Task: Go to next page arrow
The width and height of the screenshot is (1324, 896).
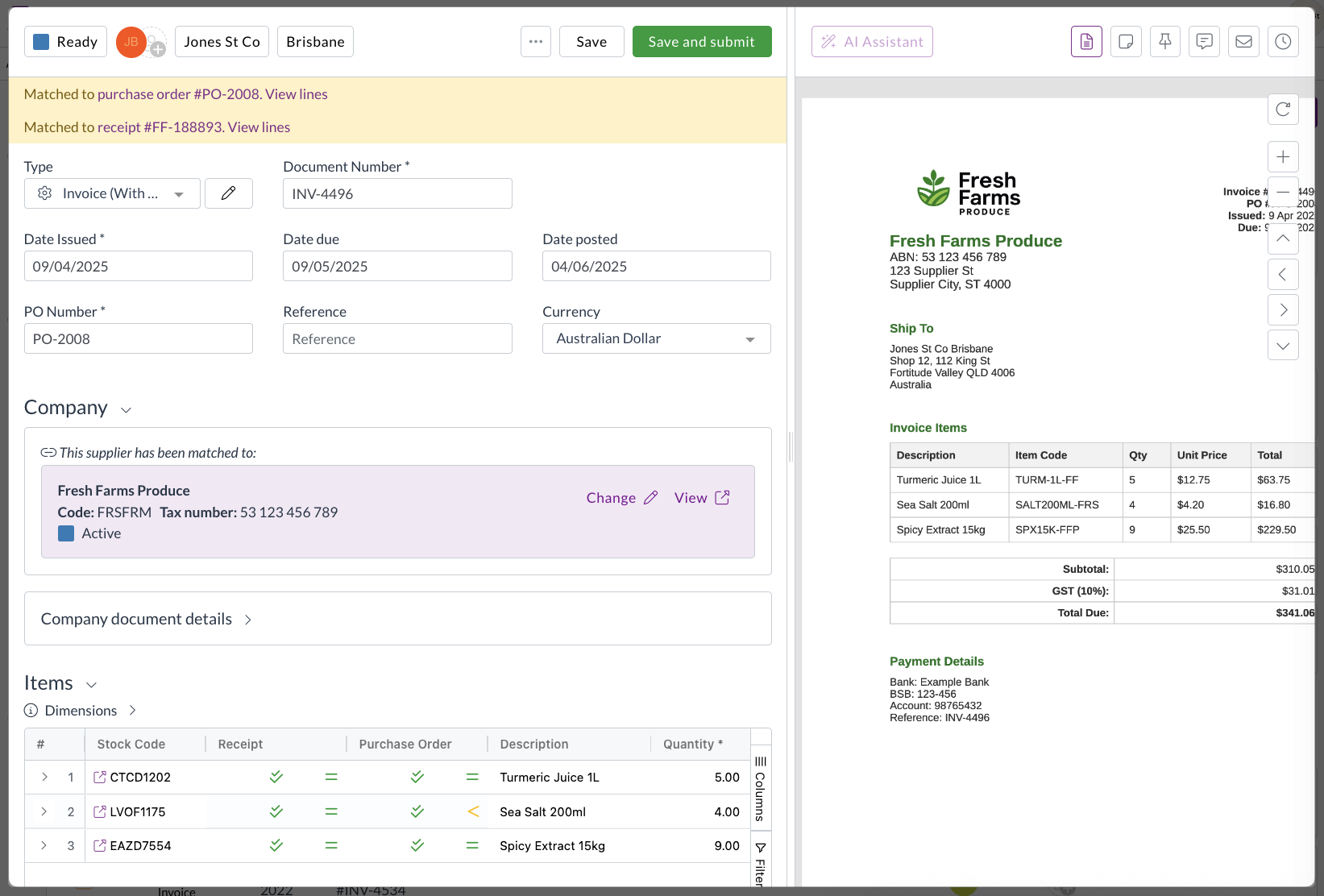Action: coord(1283,309)
